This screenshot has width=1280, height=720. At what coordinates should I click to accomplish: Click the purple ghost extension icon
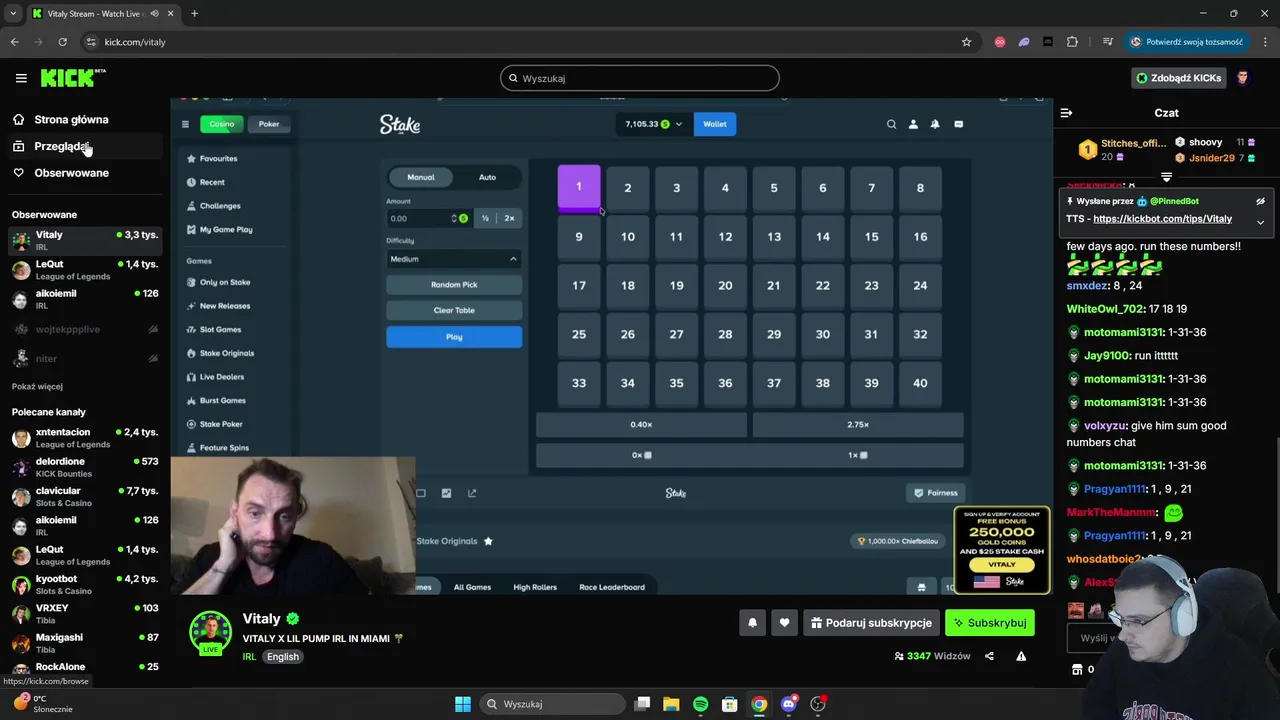(x=1024, y=42)
